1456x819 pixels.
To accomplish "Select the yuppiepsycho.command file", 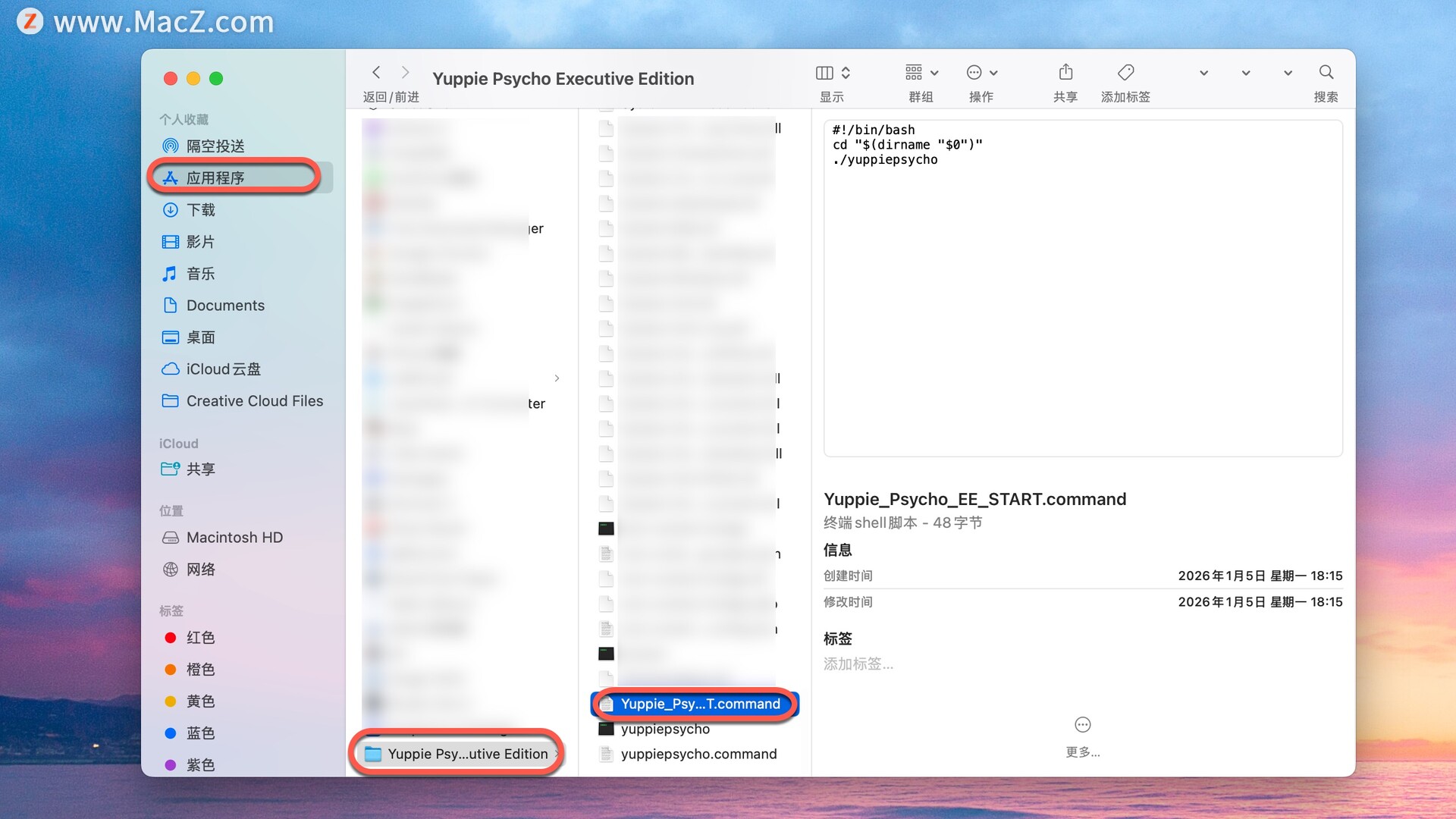I will click(698, 754).
